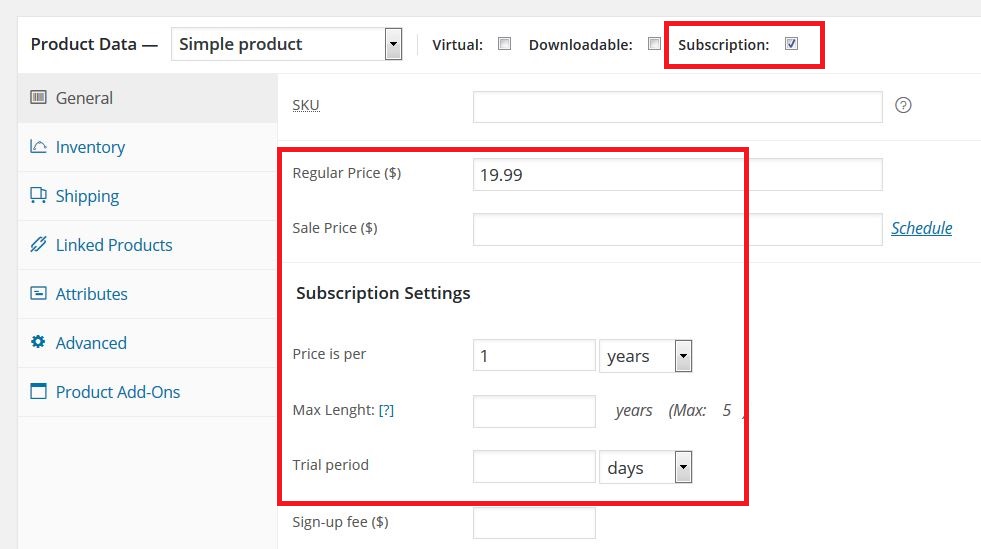Image resolution: width=981 pixels, height=549 pixels.
Task: Click the Attributes panel icon
Action: (39, 294)
